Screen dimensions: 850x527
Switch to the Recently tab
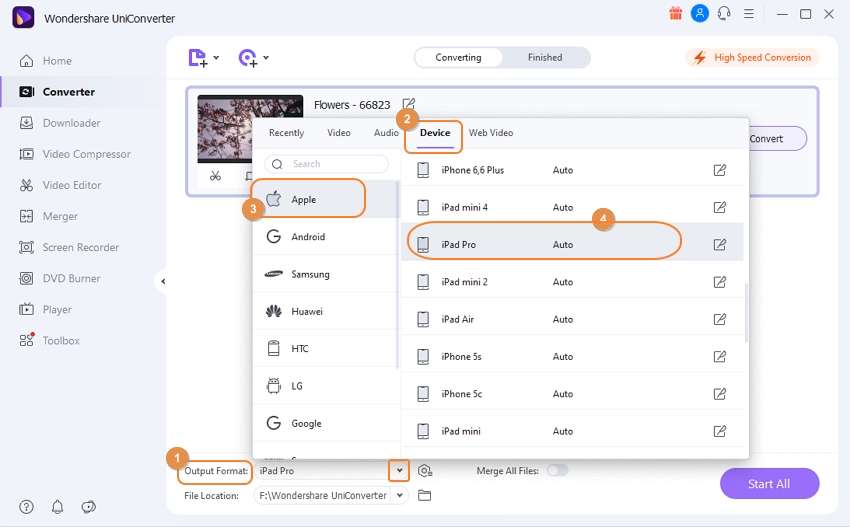point(286,133)
